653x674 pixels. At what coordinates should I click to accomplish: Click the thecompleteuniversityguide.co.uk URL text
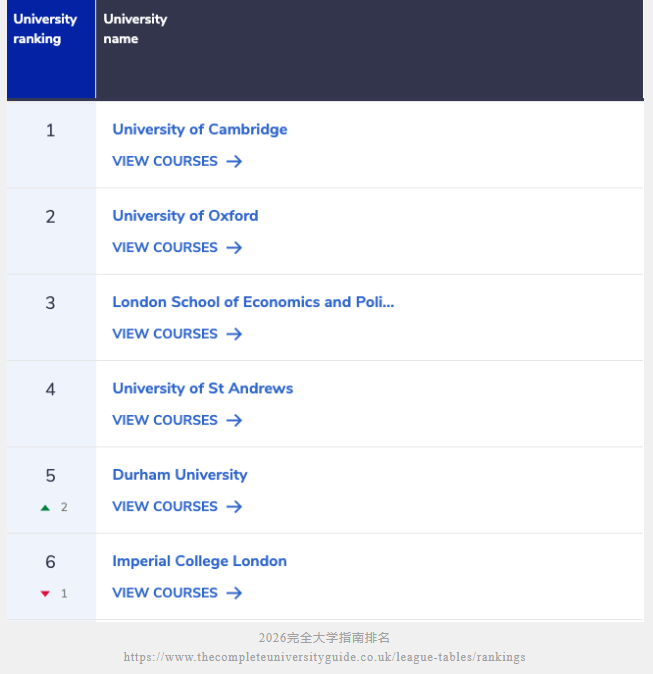325,657
